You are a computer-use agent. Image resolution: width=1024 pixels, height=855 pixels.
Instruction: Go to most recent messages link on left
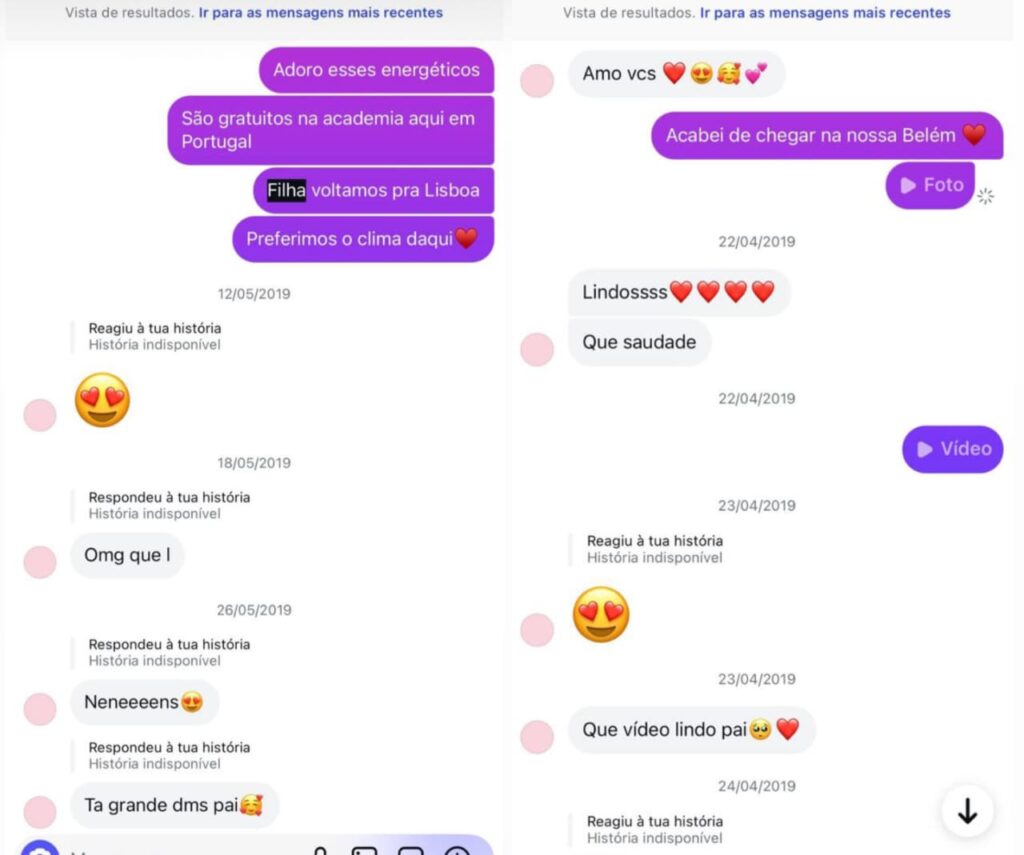pyautogui.click(x=321, y=12)
